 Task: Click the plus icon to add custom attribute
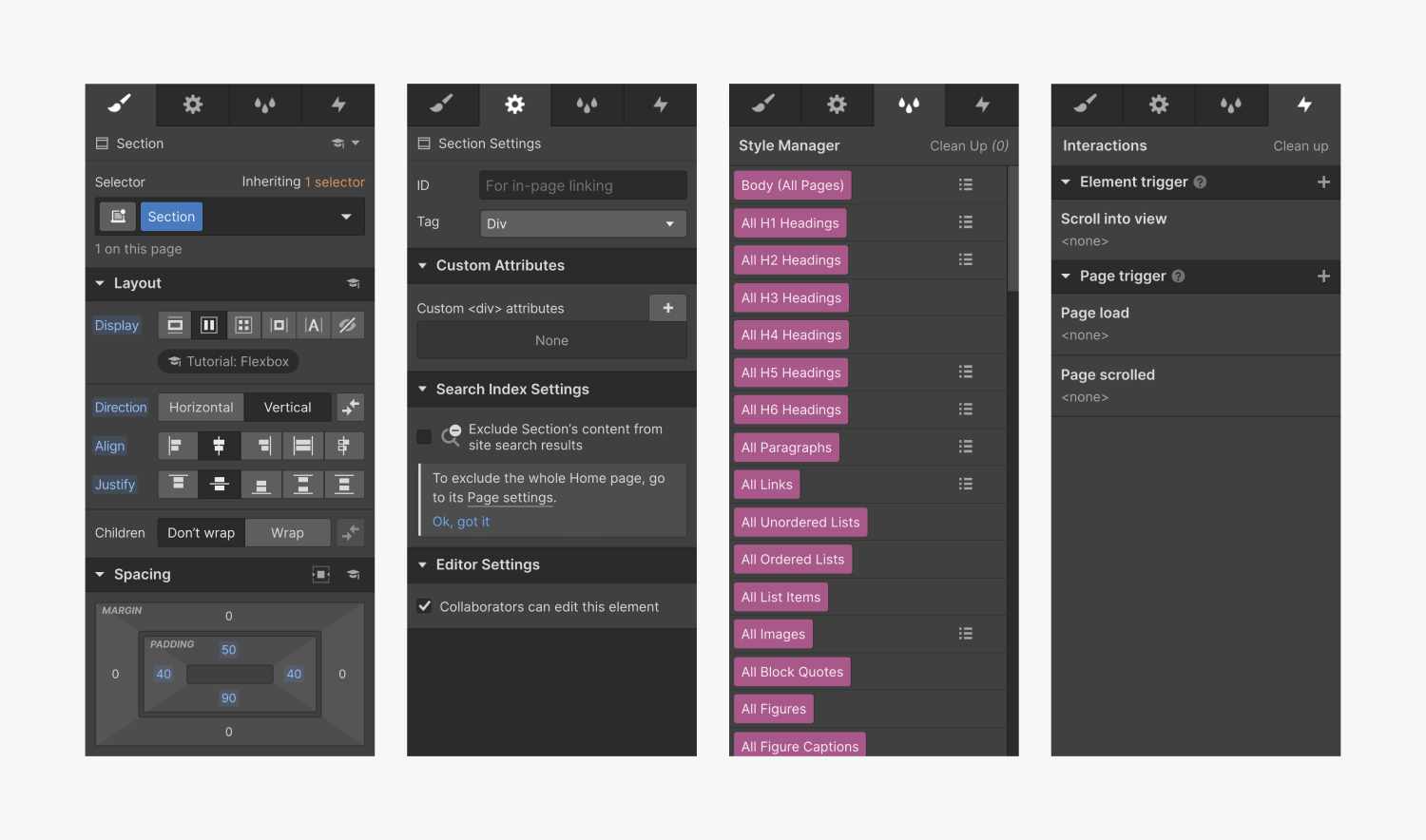pos(668,307)
